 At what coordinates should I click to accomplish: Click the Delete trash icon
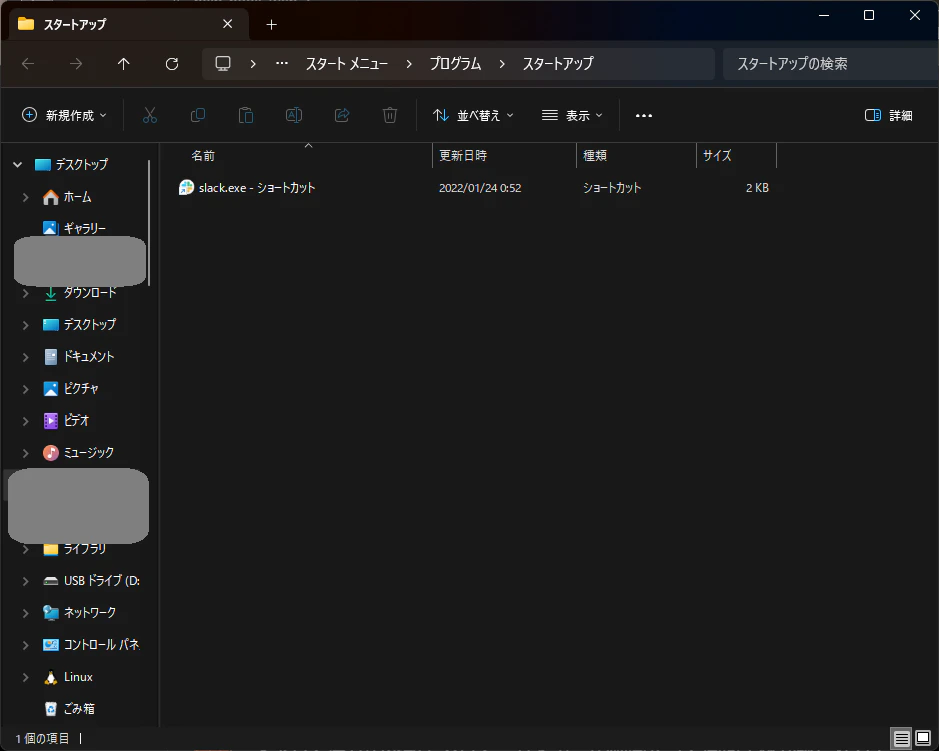click(x=390, y=115)
